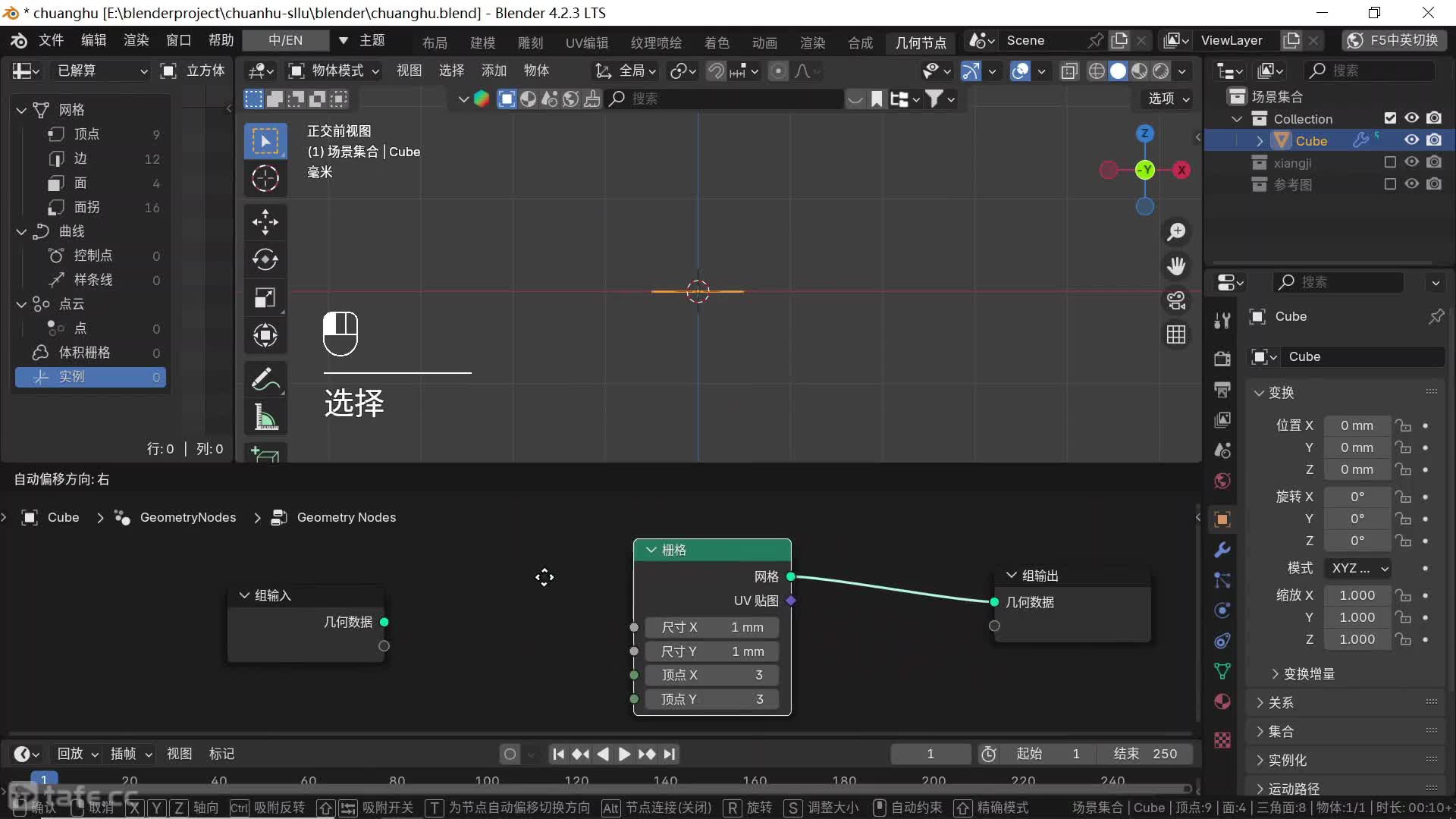
Task: Switch to the 建模 workspace tab
Action: pos(482,42)
